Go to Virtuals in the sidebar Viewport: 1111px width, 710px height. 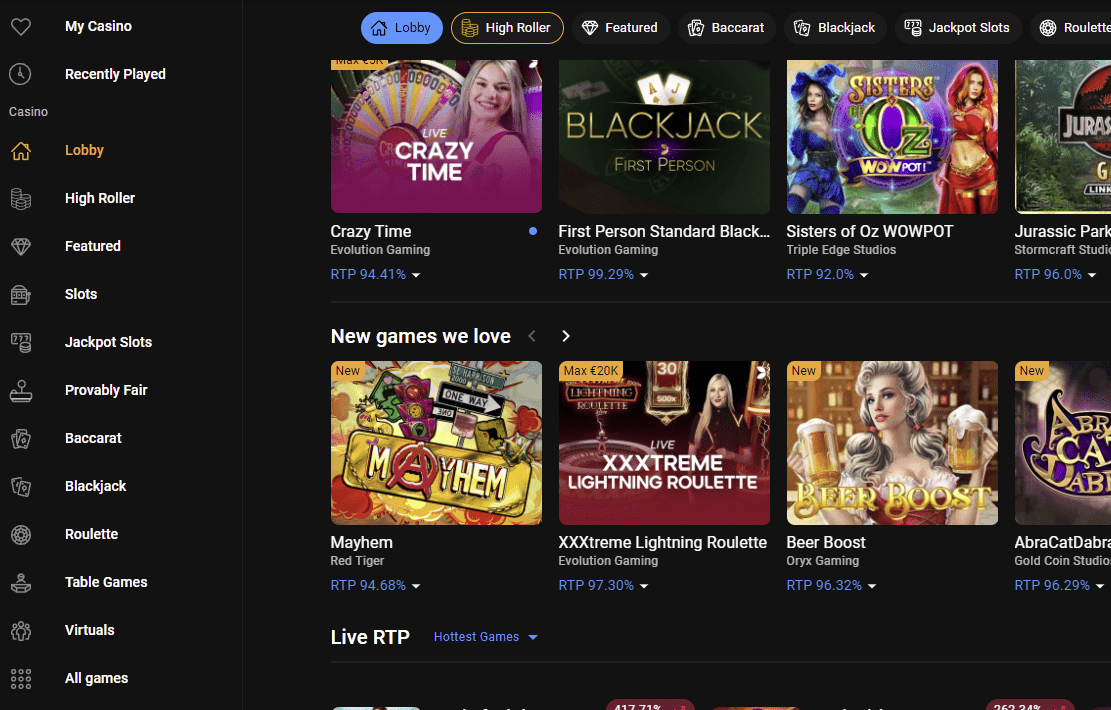tap(90, 630)
